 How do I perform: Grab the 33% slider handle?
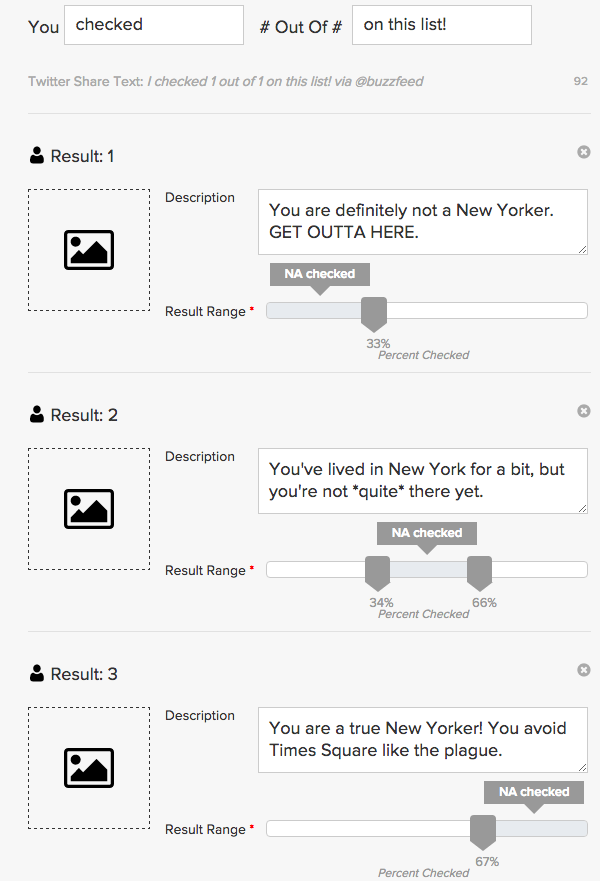click(374, 314)
